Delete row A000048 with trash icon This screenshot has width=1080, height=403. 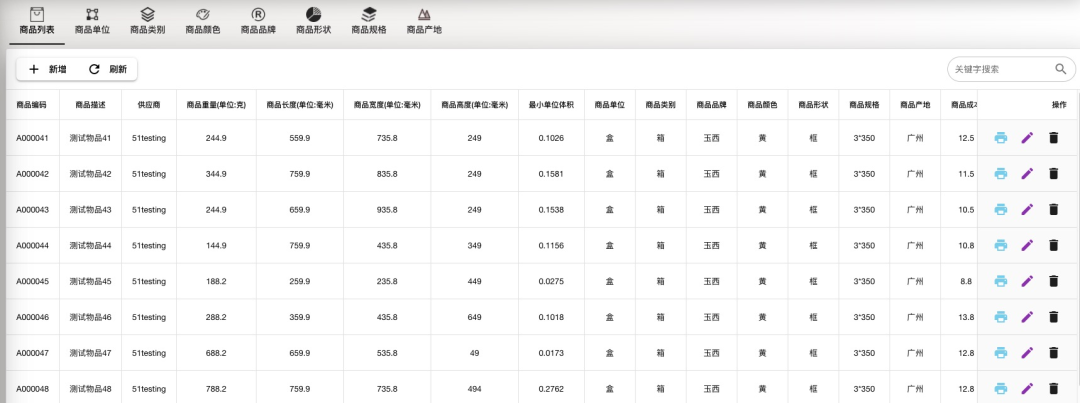[x=1053, y=389]
